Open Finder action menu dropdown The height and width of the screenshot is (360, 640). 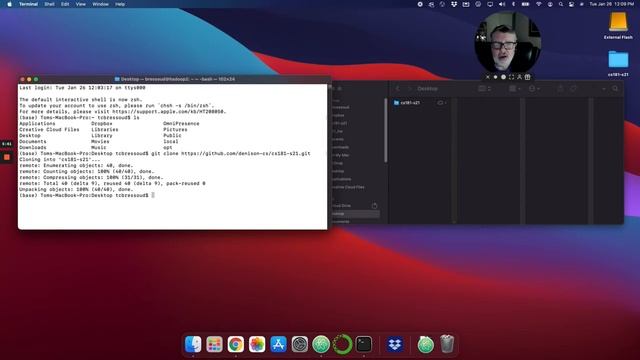point(533,89)
